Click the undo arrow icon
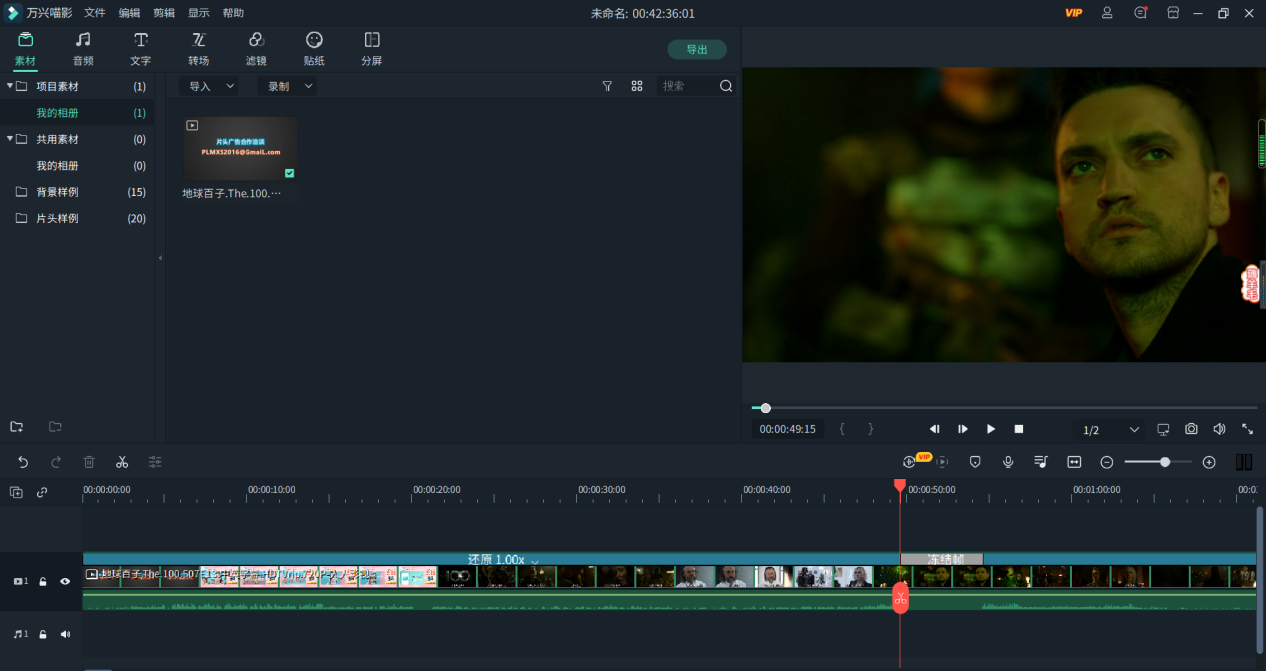 tap(23, 462)
